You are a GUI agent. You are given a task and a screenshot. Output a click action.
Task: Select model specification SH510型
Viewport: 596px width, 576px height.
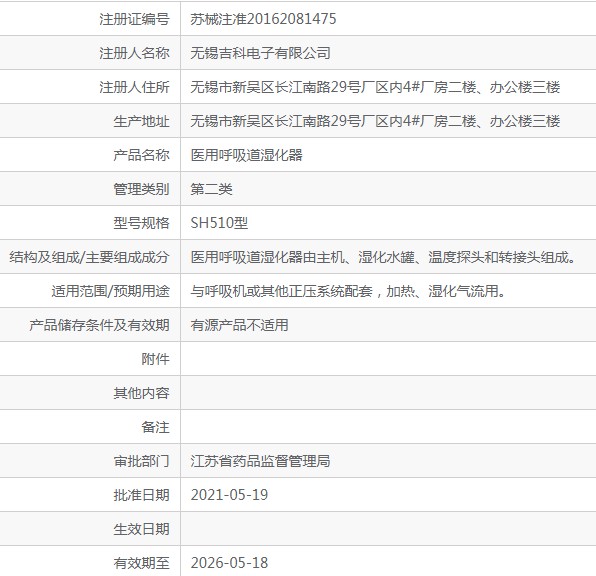(x=219, y=223)
